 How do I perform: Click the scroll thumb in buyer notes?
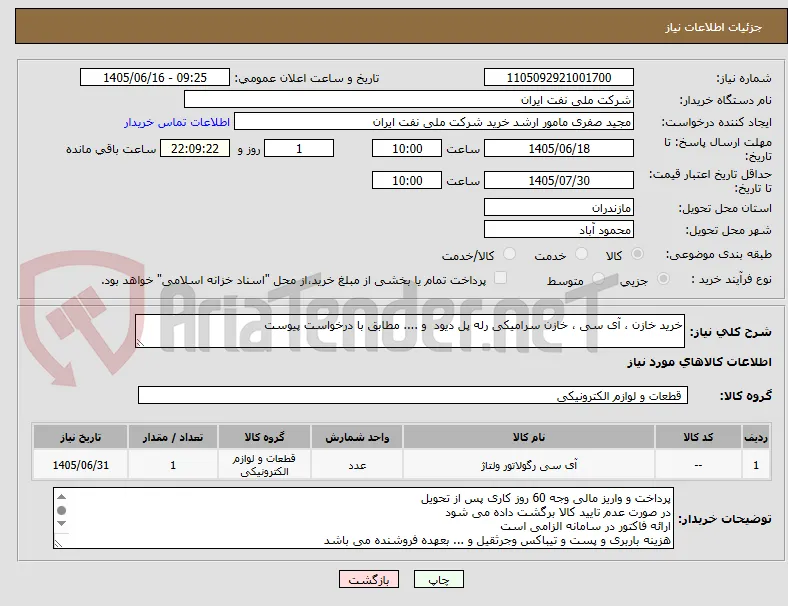tap(61, 511)
